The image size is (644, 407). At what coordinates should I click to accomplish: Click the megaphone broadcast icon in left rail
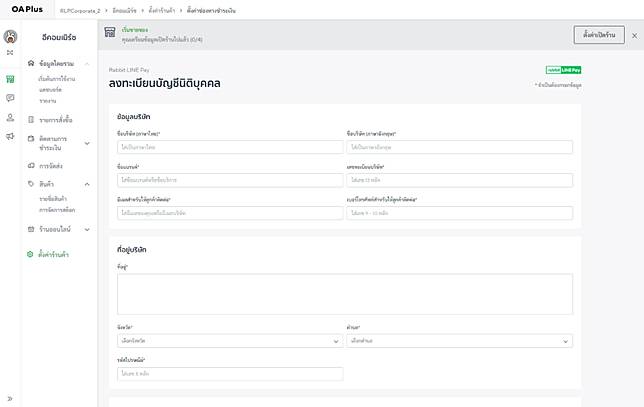(10, 136)
